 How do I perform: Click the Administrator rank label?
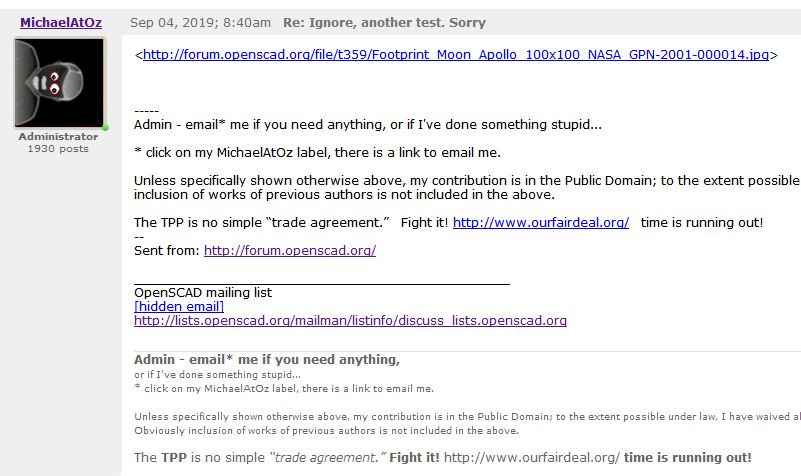58,137
